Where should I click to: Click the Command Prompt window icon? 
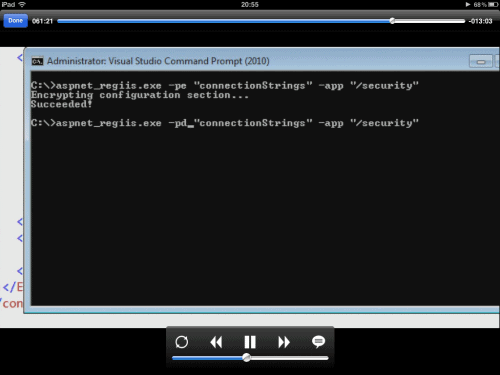pyautogui.click(x=37, y=61)
